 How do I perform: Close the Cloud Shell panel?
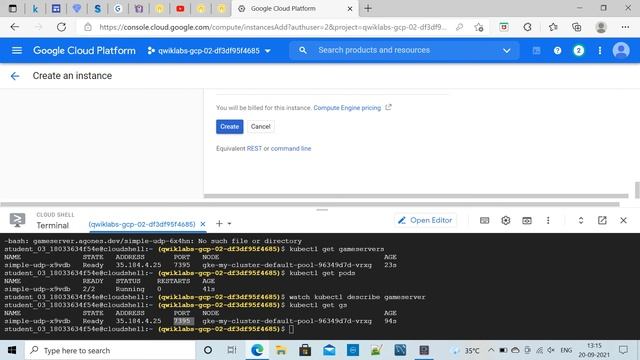(623, 220)
